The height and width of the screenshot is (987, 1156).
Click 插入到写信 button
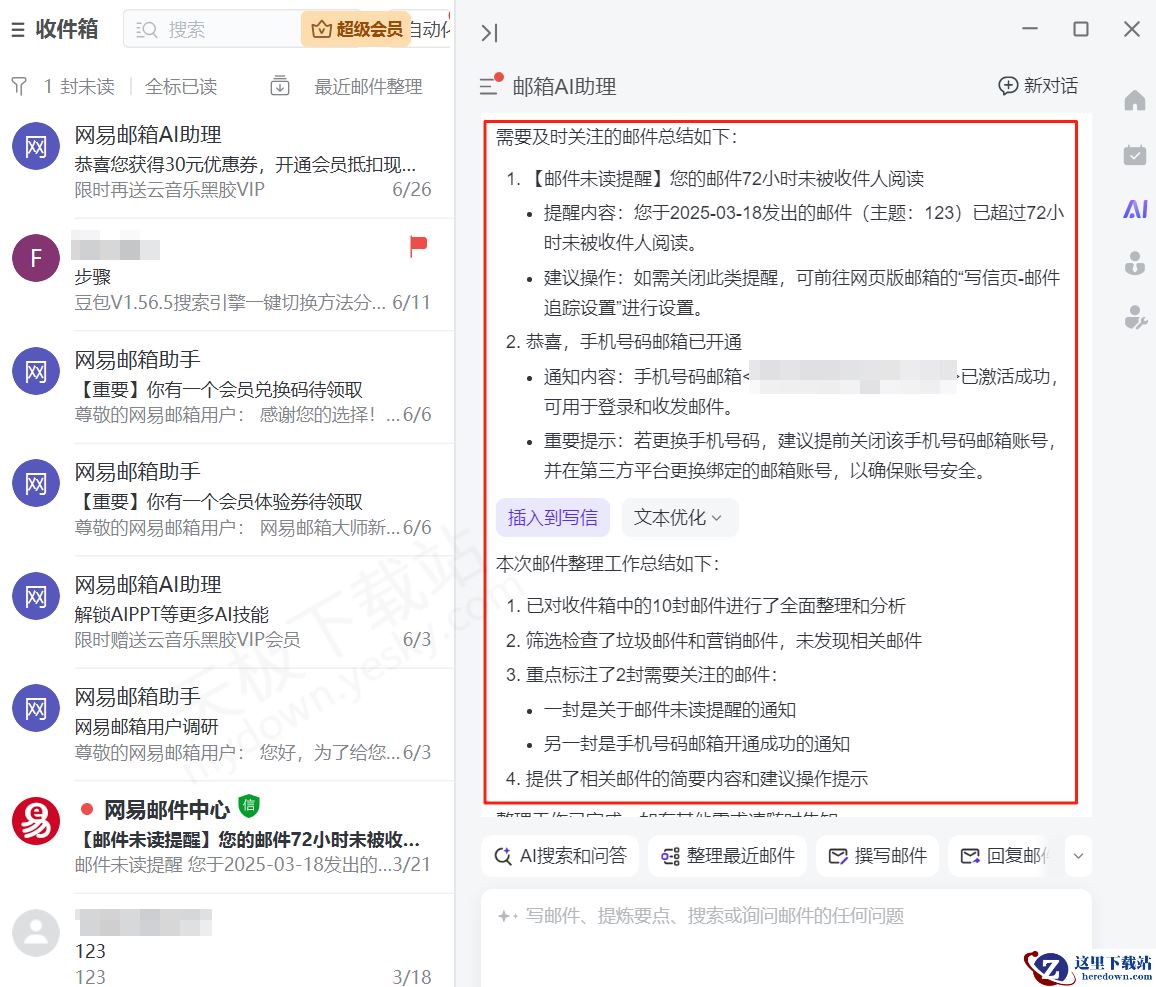(x=553, y=517)
